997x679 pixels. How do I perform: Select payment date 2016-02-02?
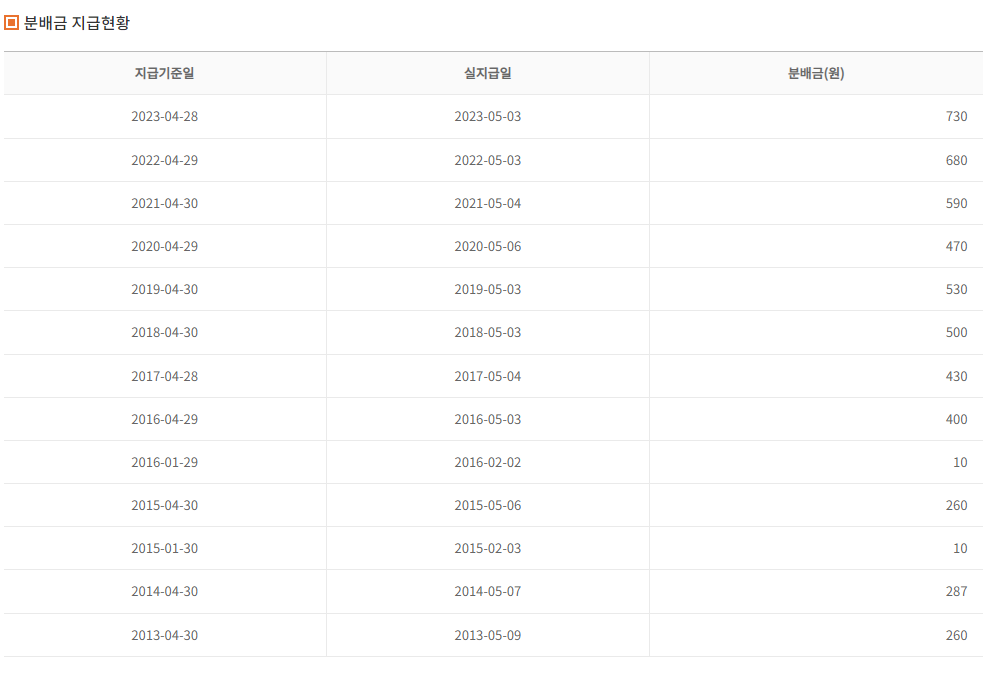[488, 462]
